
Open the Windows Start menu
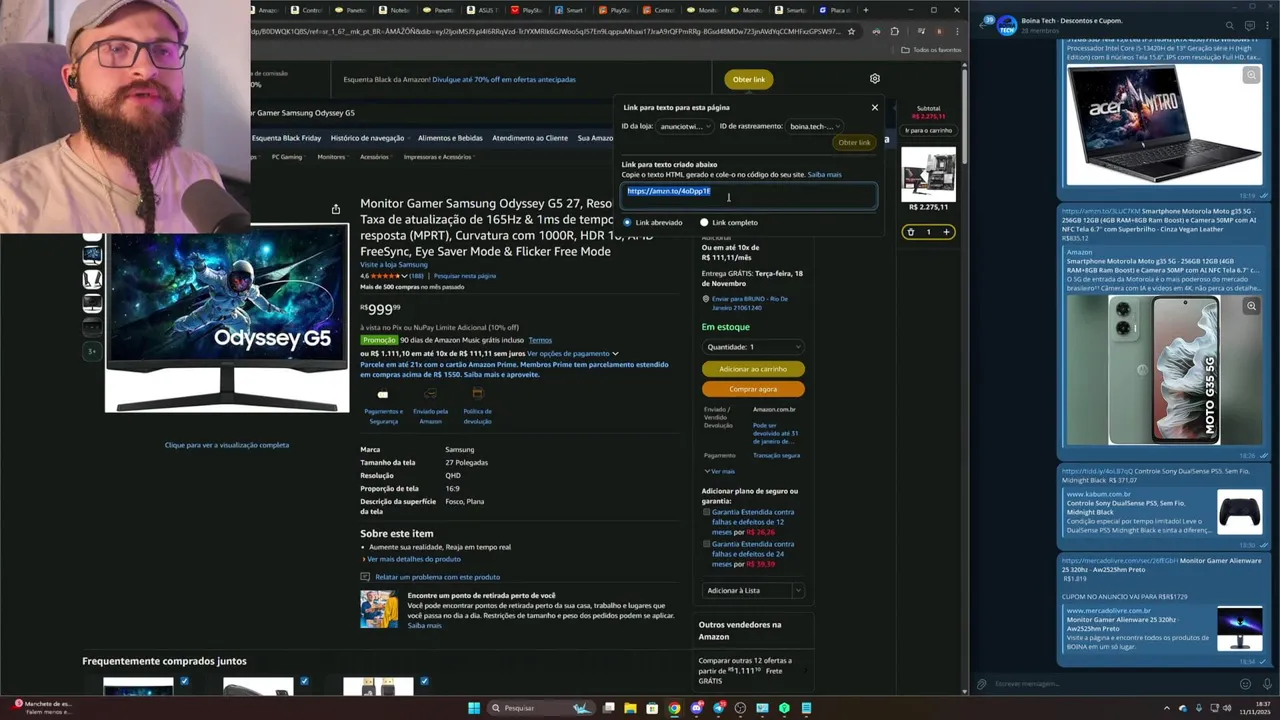coord(474,708)
